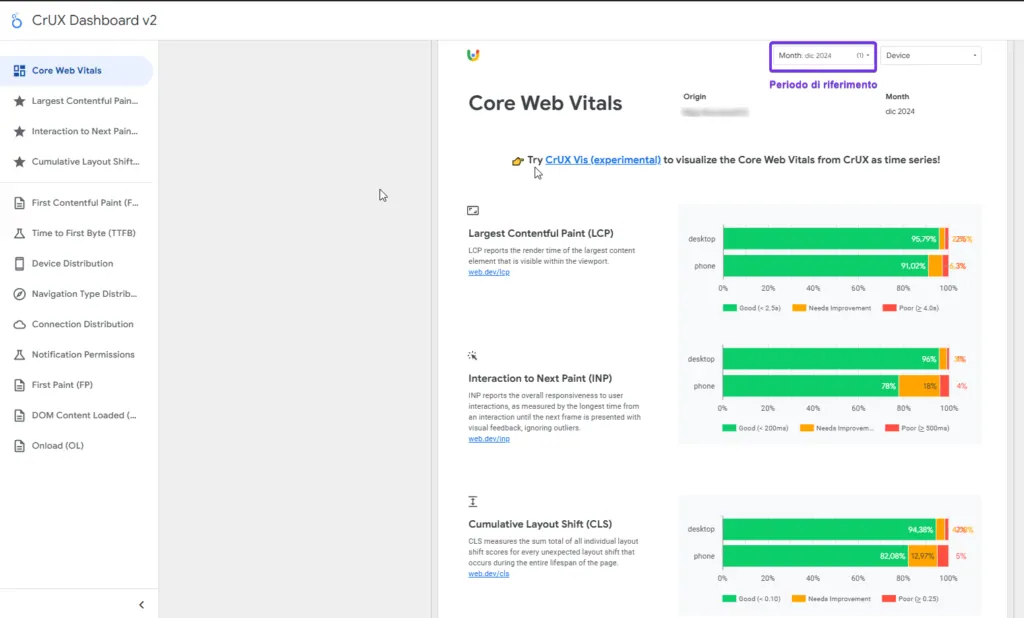Click CLS phone needs improvement 12.97% segment
The image size is (1024, 618).
point(923,556)
